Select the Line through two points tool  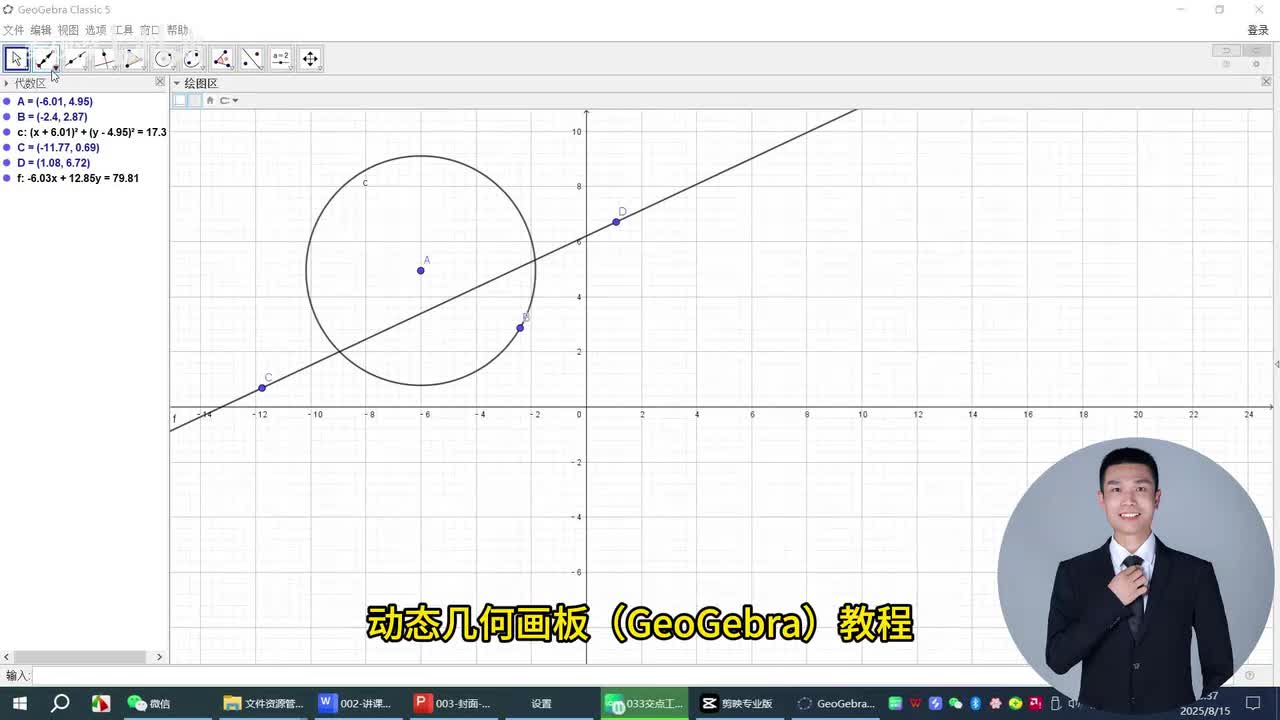tap(75, 59)
